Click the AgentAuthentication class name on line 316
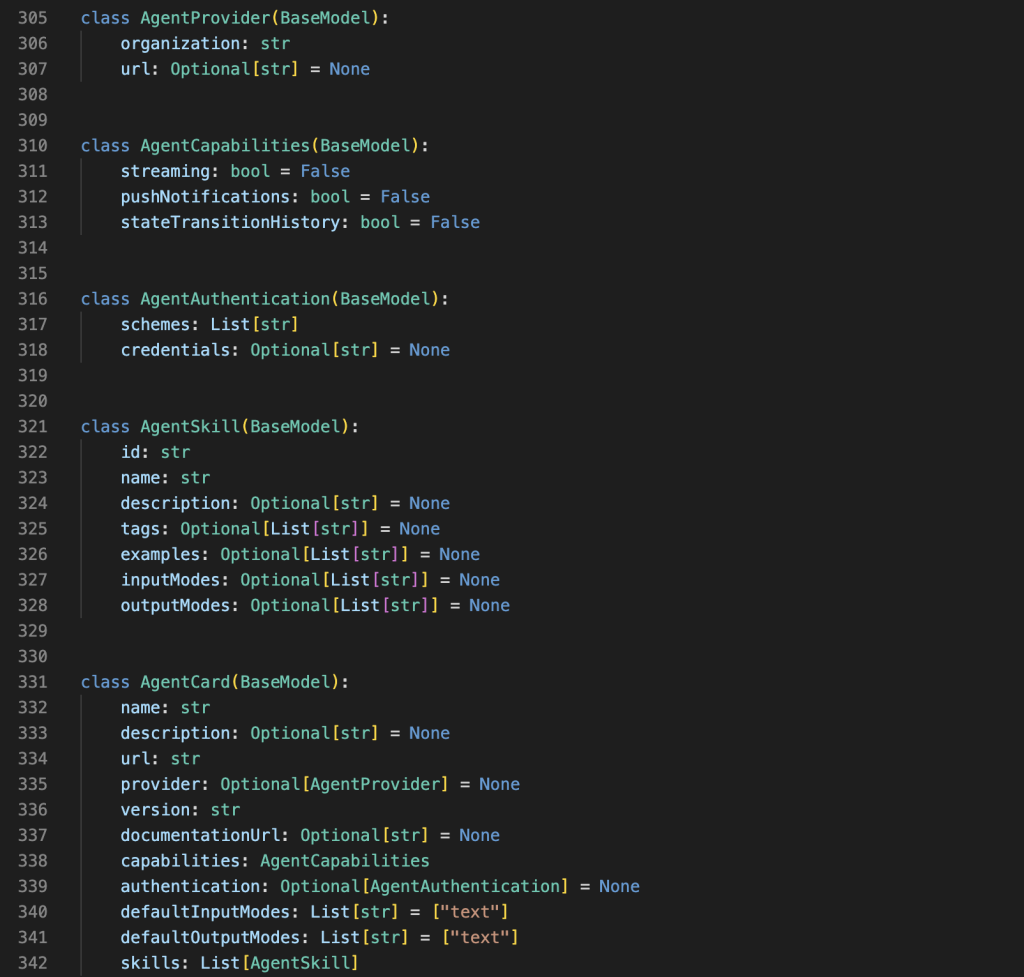Screen dimensions: 1024x977 [235, 299]
